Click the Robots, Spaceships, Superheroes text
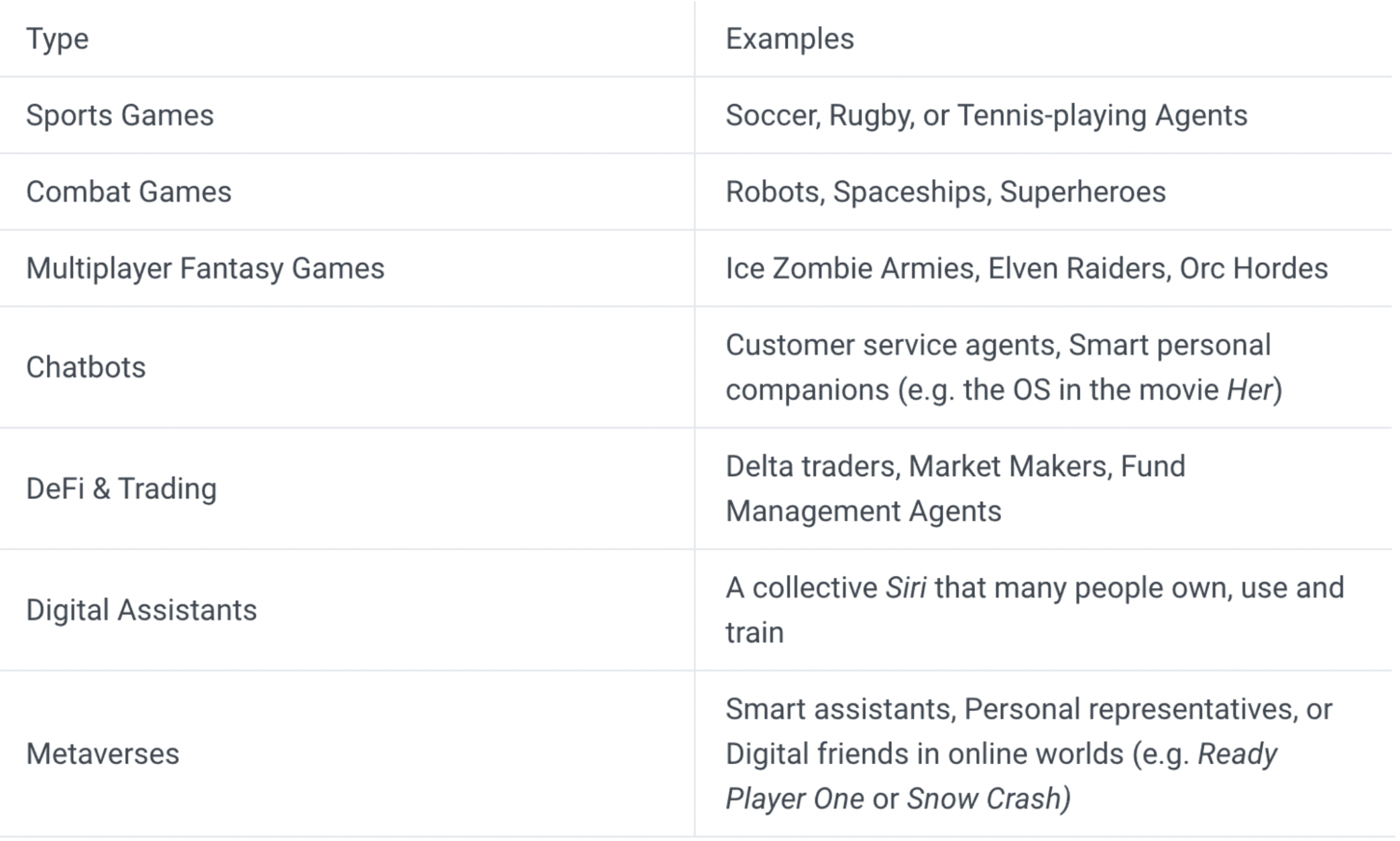This screenshot has height=841, width=1400. coord(945,192)
